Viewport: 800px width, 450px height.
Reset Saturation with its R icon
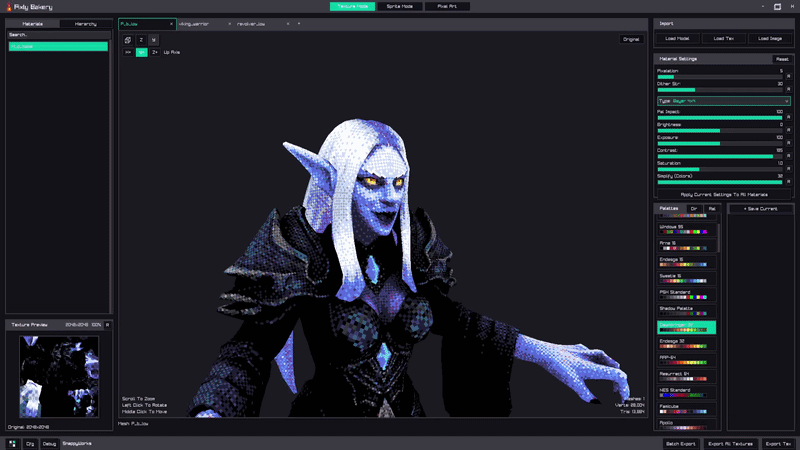[x=788, y=168]
